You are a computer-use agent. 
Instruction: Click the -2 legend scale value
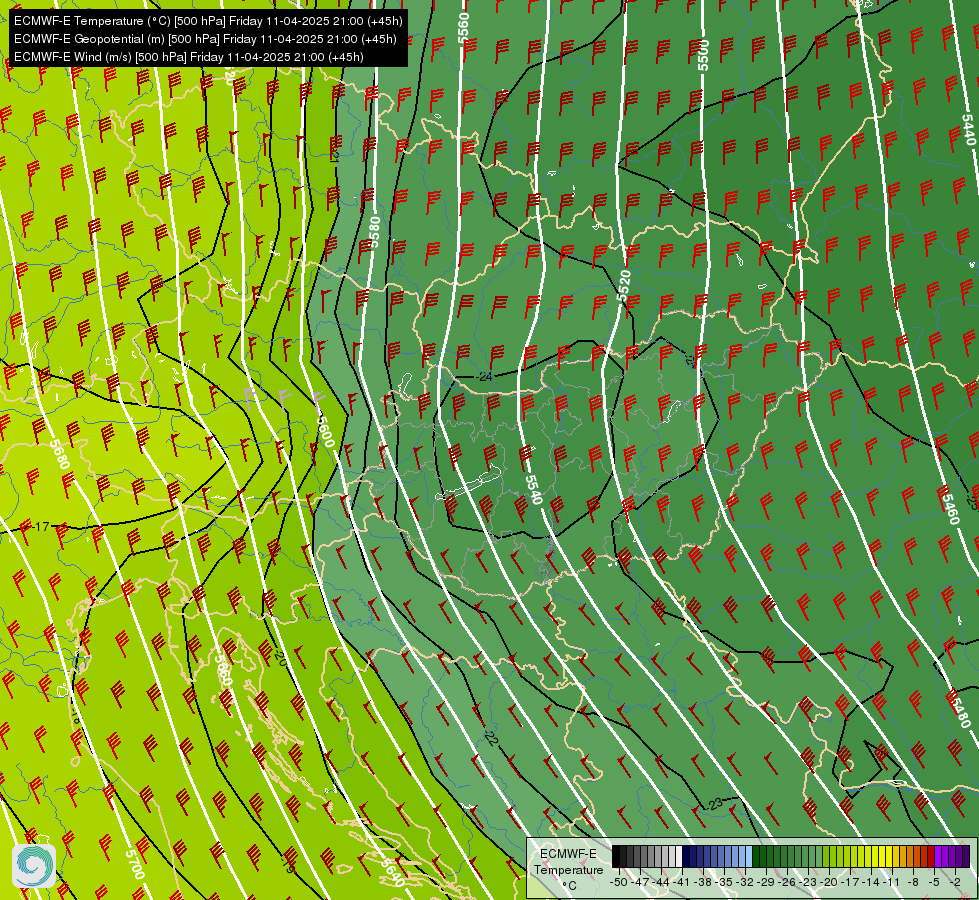(955, 882)
